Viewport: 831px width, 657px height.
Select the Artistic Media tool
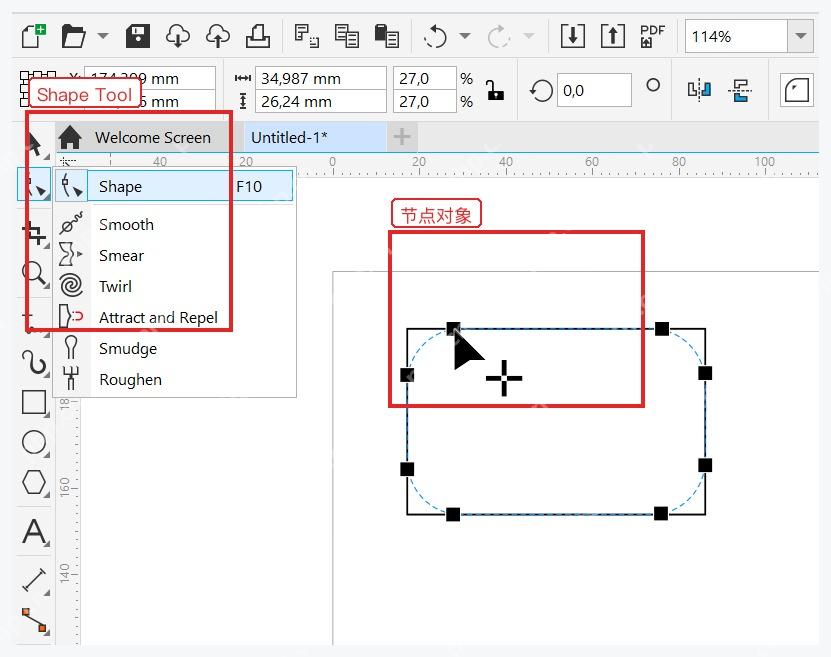[35, 362]
